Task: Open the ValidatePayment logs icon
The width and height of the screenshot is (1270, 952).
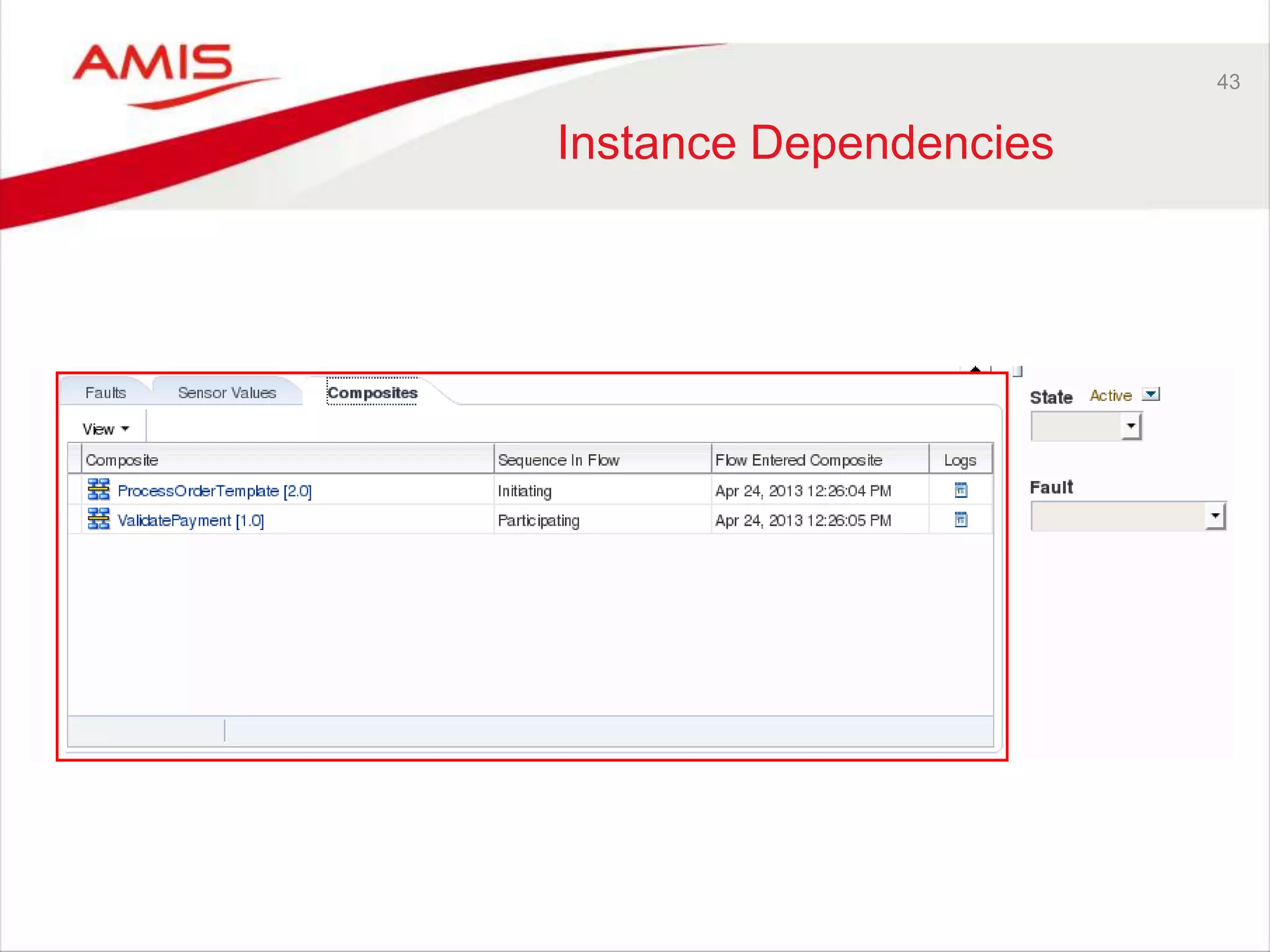Action: click(961, 519)
